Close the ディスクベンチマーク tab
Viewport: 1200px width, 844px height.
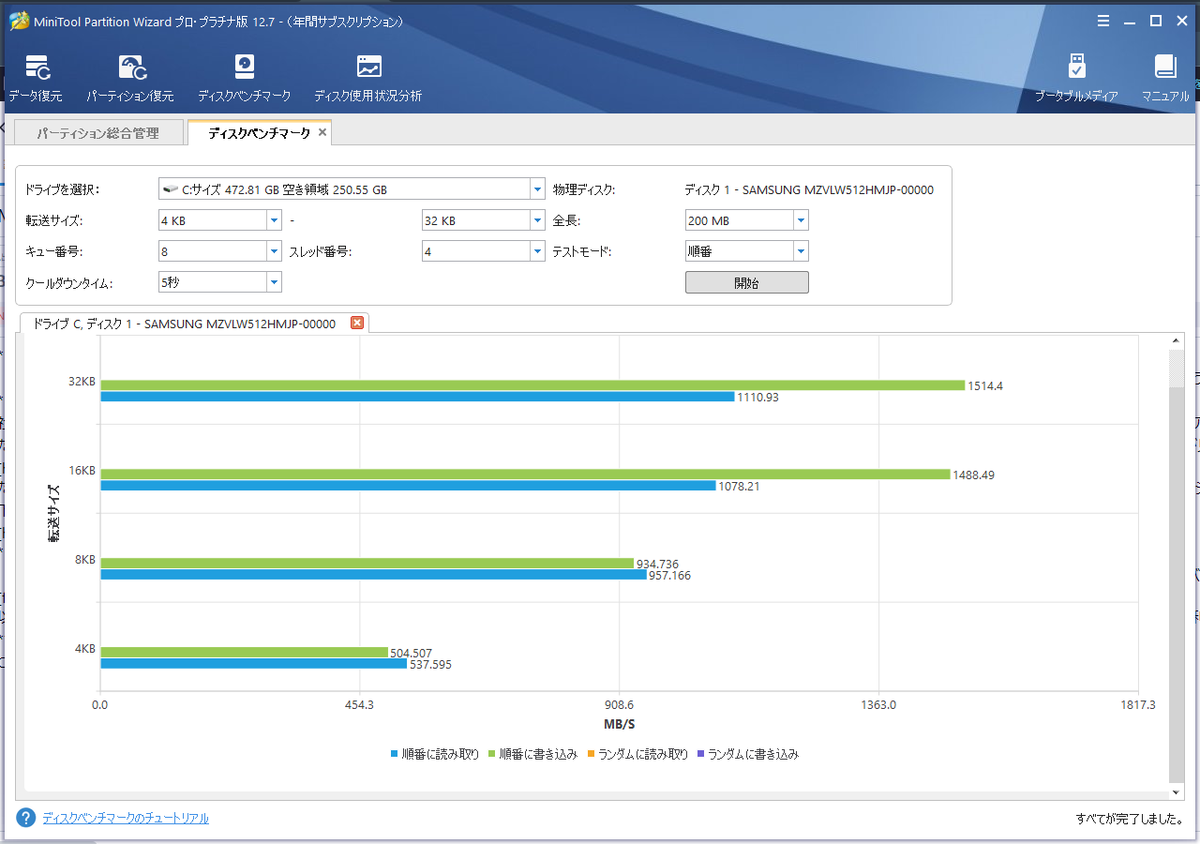coord(322,132)
